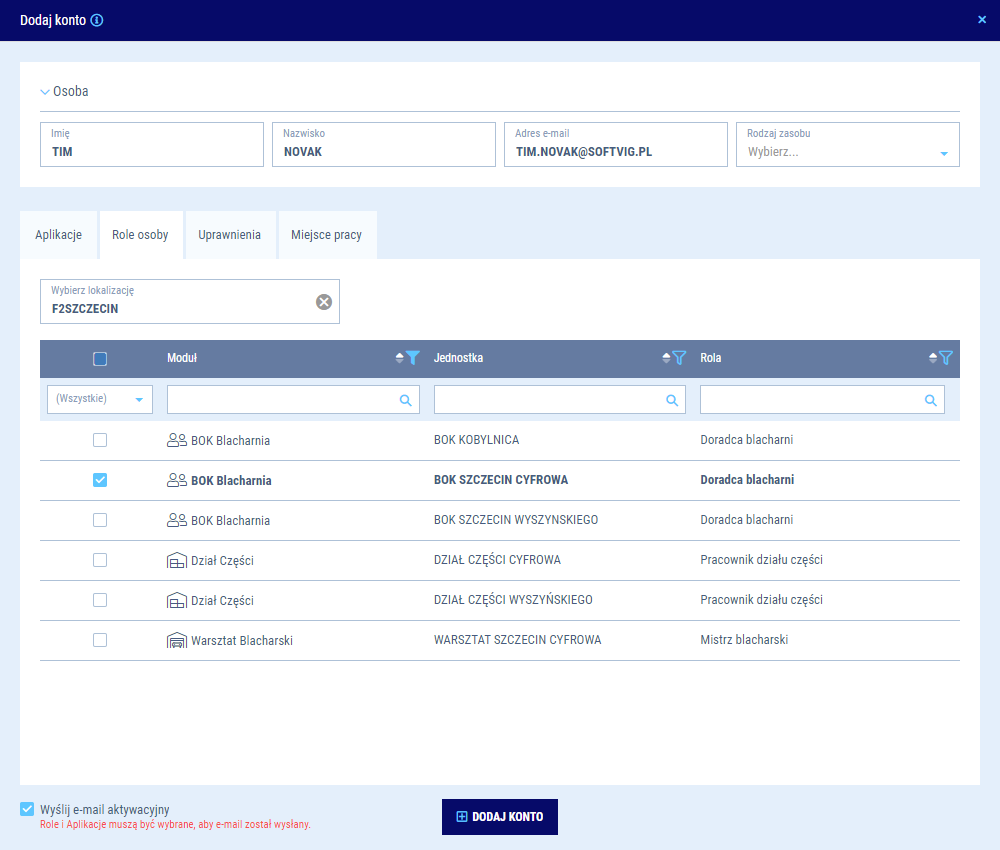Open the Uprawnienia tab
This screenshot has width=1000, height=850.
[x=229, y=235]
